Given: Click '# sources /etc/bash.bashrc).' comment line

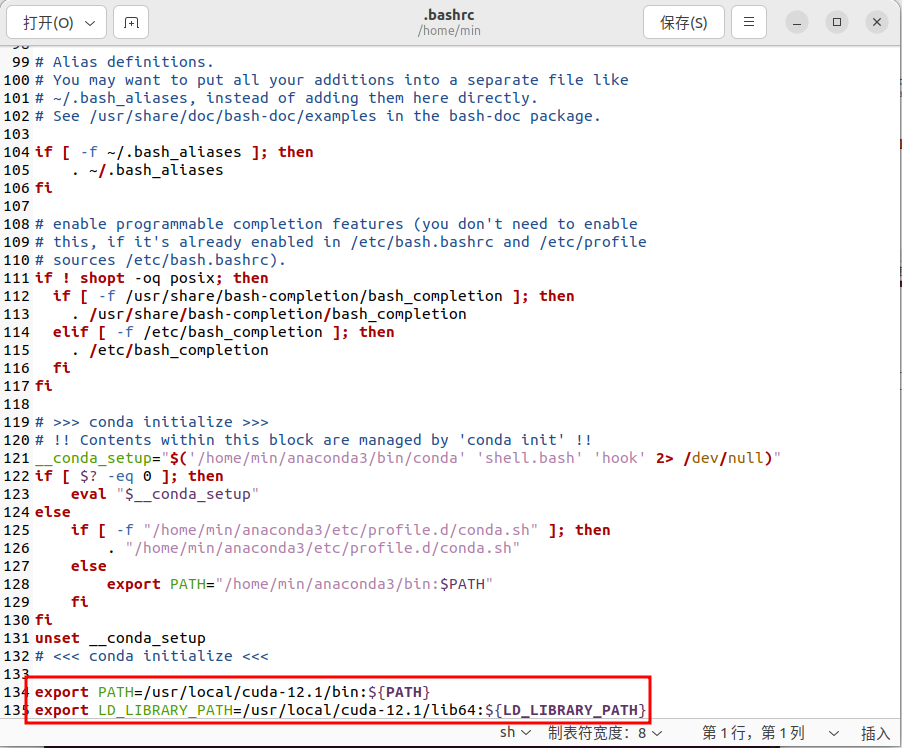Looking at the screenshot, I should pos(160,259).
